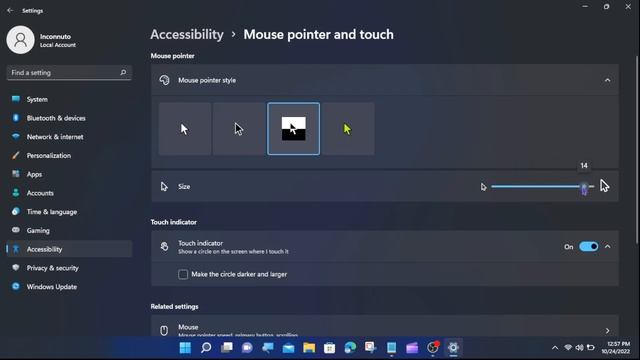Open Windows Update settings
This screenshot has height=360, width=640.
69,287
